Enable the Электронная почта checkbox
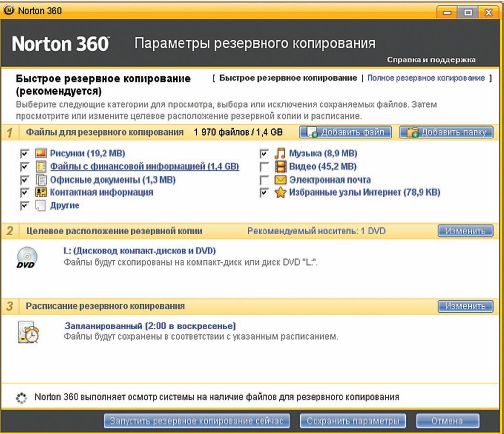 point(264,180)
